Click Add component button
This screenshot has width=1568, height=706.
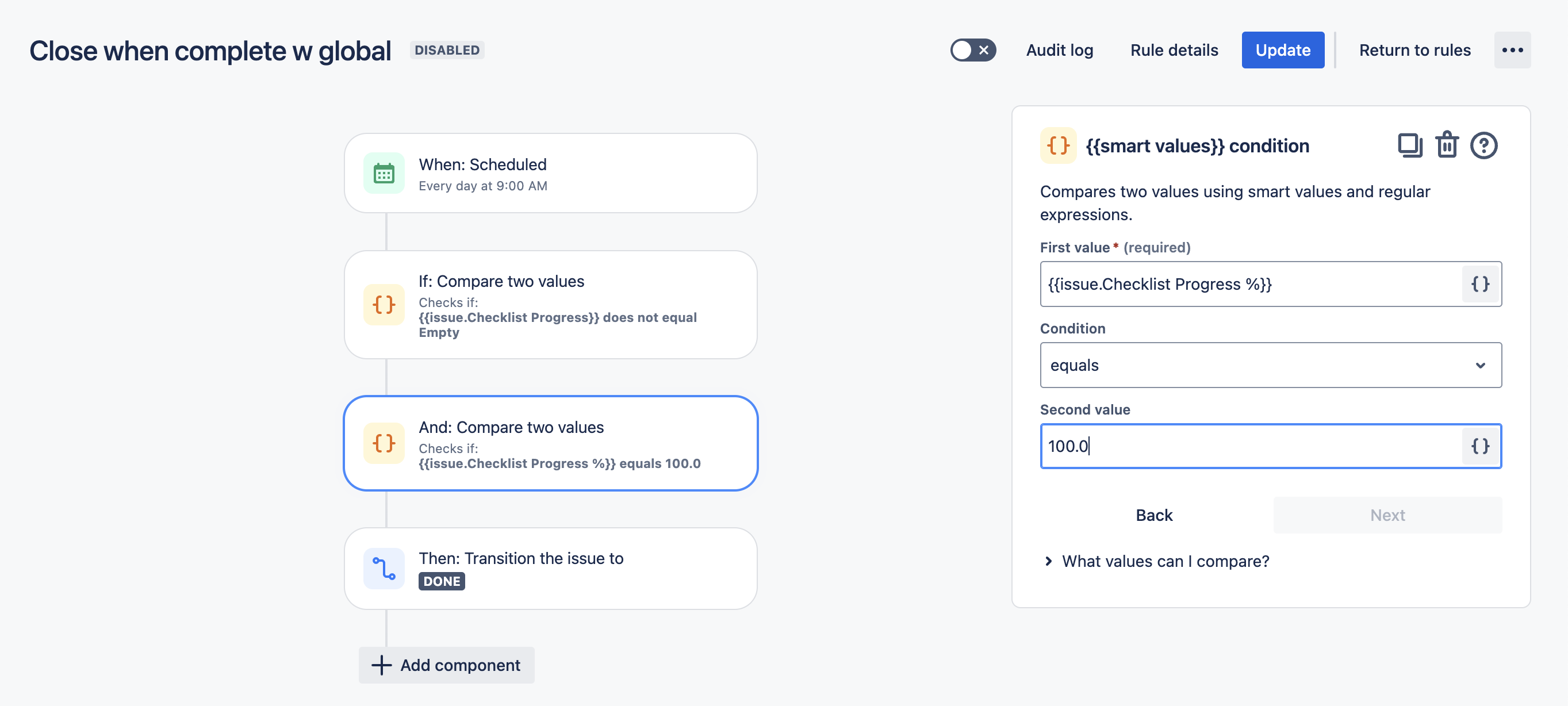click(447, 665)
